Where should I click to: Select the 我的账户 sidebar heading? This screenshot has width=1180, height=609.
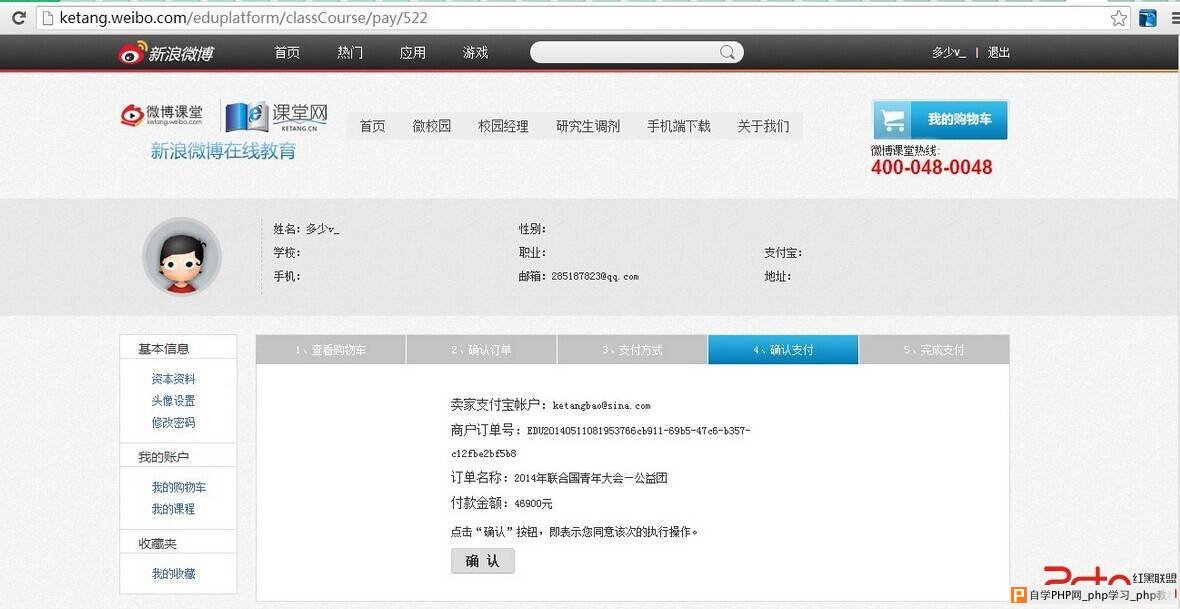tap(163, 457)
